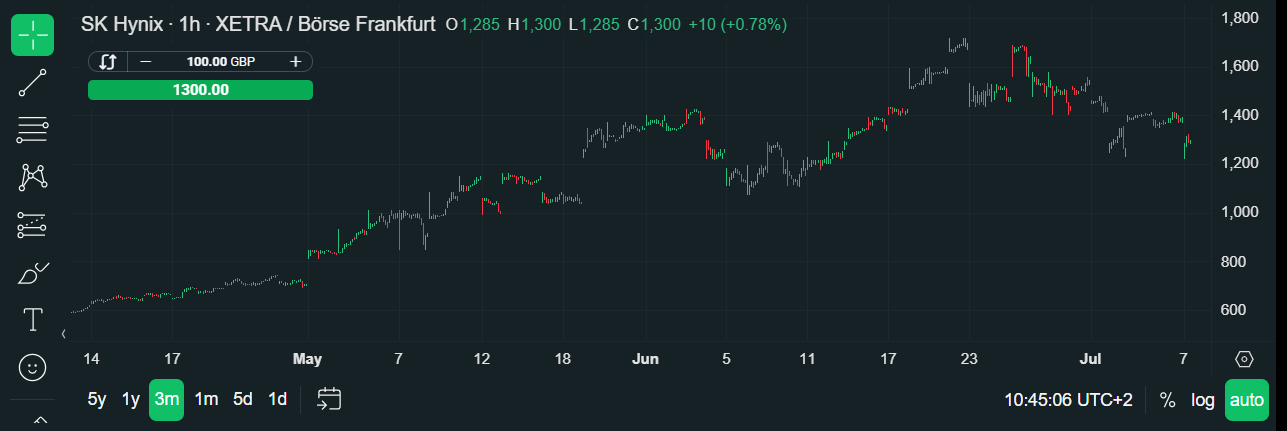Image resolution: width=1287 pixels, height=431 pixels.
Task: Click the green 1300.00 buy button
Action: pyautogui.click(x=200, y=90)
